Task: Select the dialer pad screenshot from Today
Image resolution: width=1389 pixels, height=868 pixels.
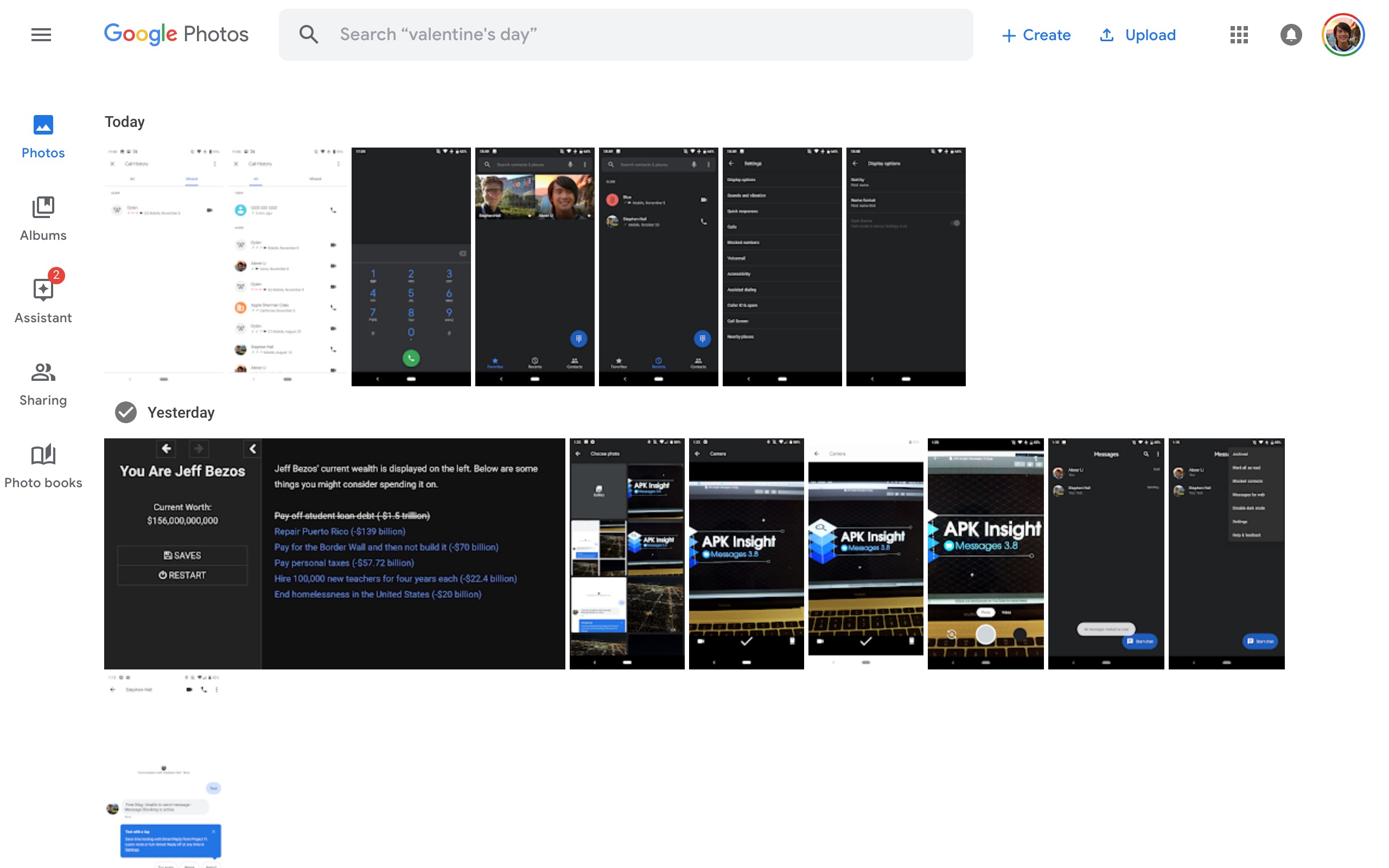Action: pos(411,265)
